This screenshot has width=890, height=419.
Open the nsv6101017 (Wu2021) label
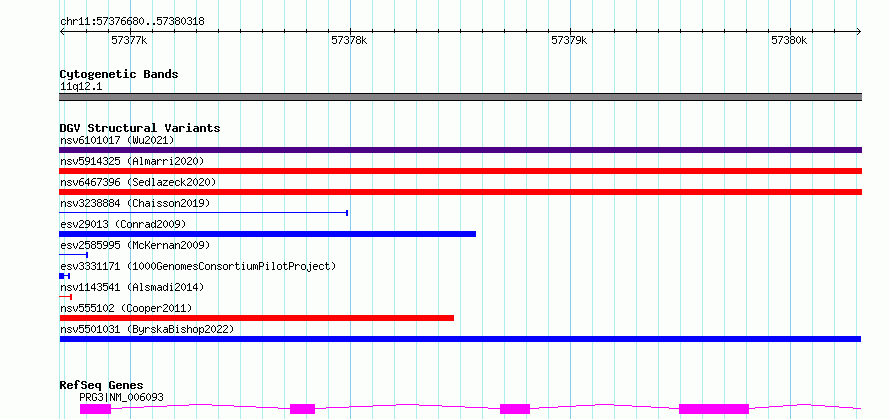[117, 140]
